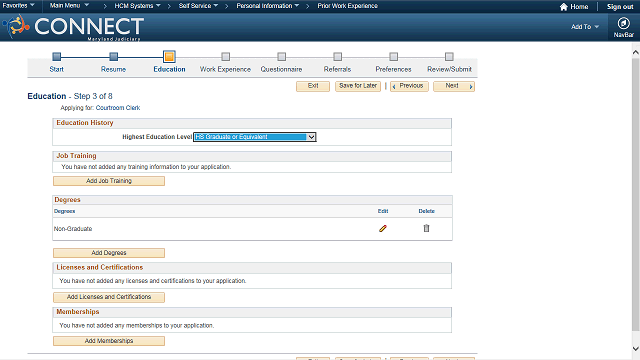Click Add Memberships button
This screenshot has height=360, width=640.
pyautogui.click(x=109, y=341)
